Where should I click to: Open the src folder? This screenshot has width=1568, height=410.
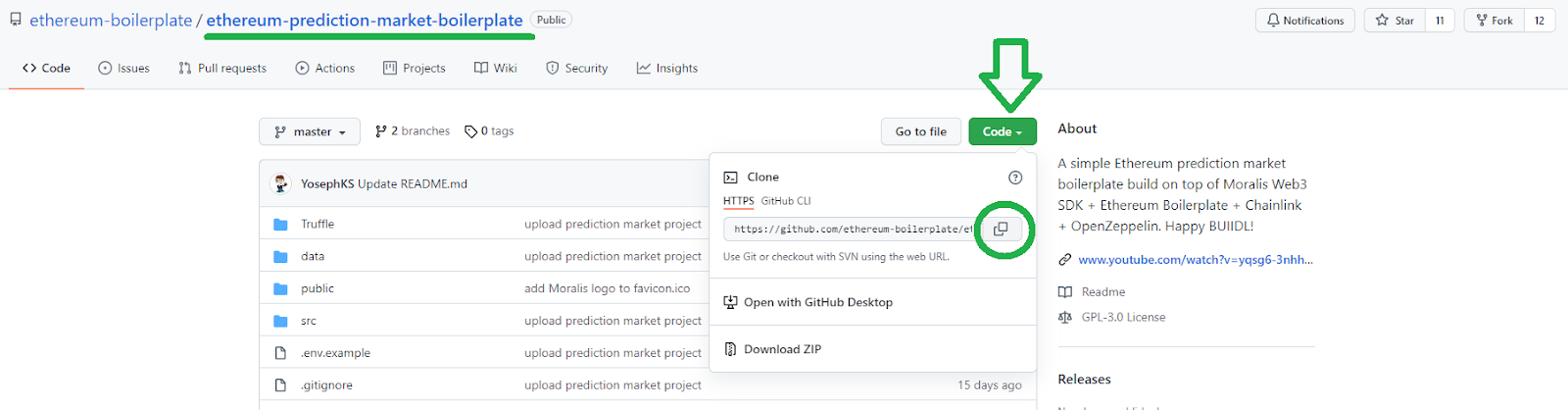point(309,321)
